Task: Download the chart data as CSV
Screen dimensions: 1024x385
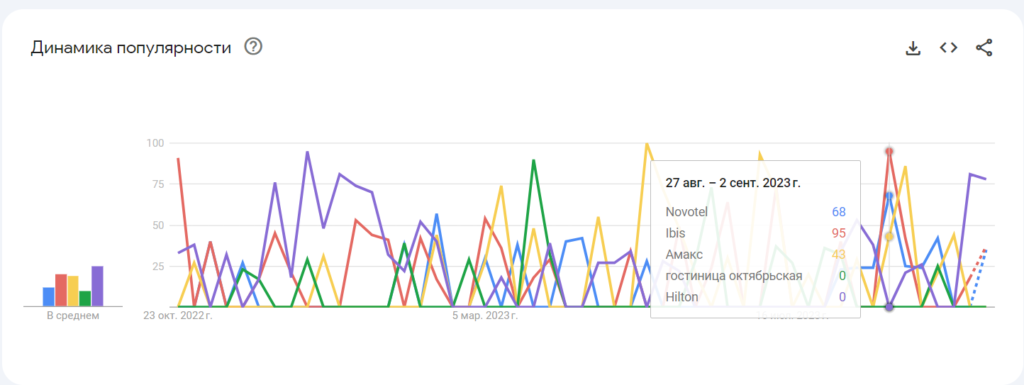Action: pyautogui.click(x=913, y=48)
